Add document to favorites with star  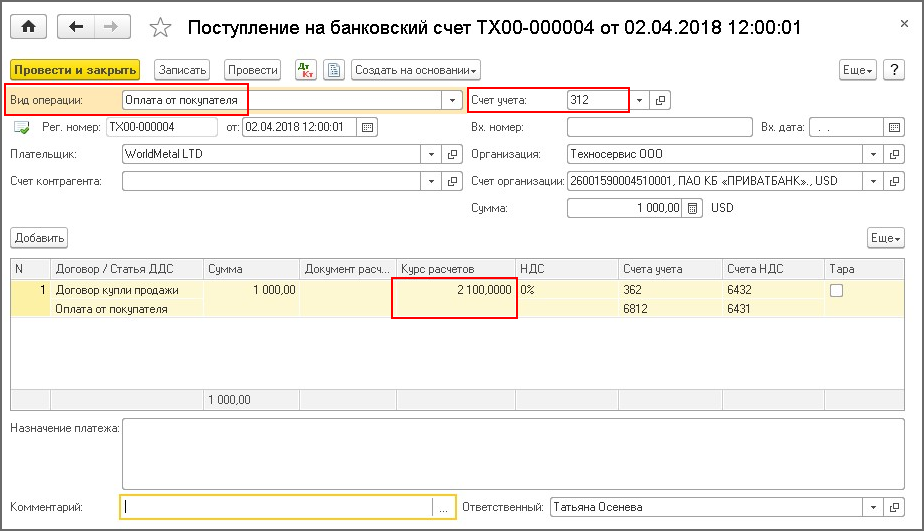160,27
